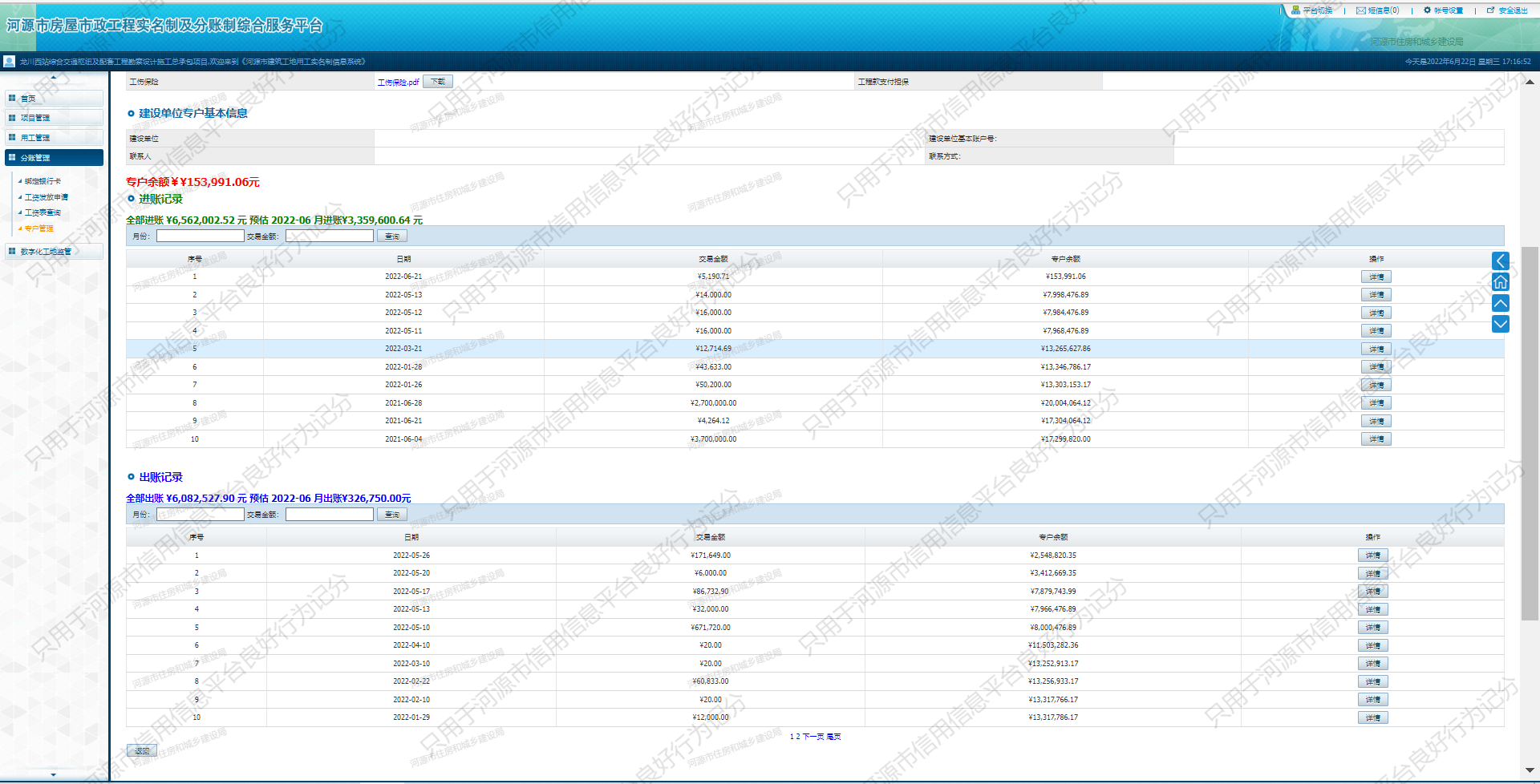This screenshot has height=784, width=1540.
Task: Open the 项目管理 menu
Action: coord(54,118)
